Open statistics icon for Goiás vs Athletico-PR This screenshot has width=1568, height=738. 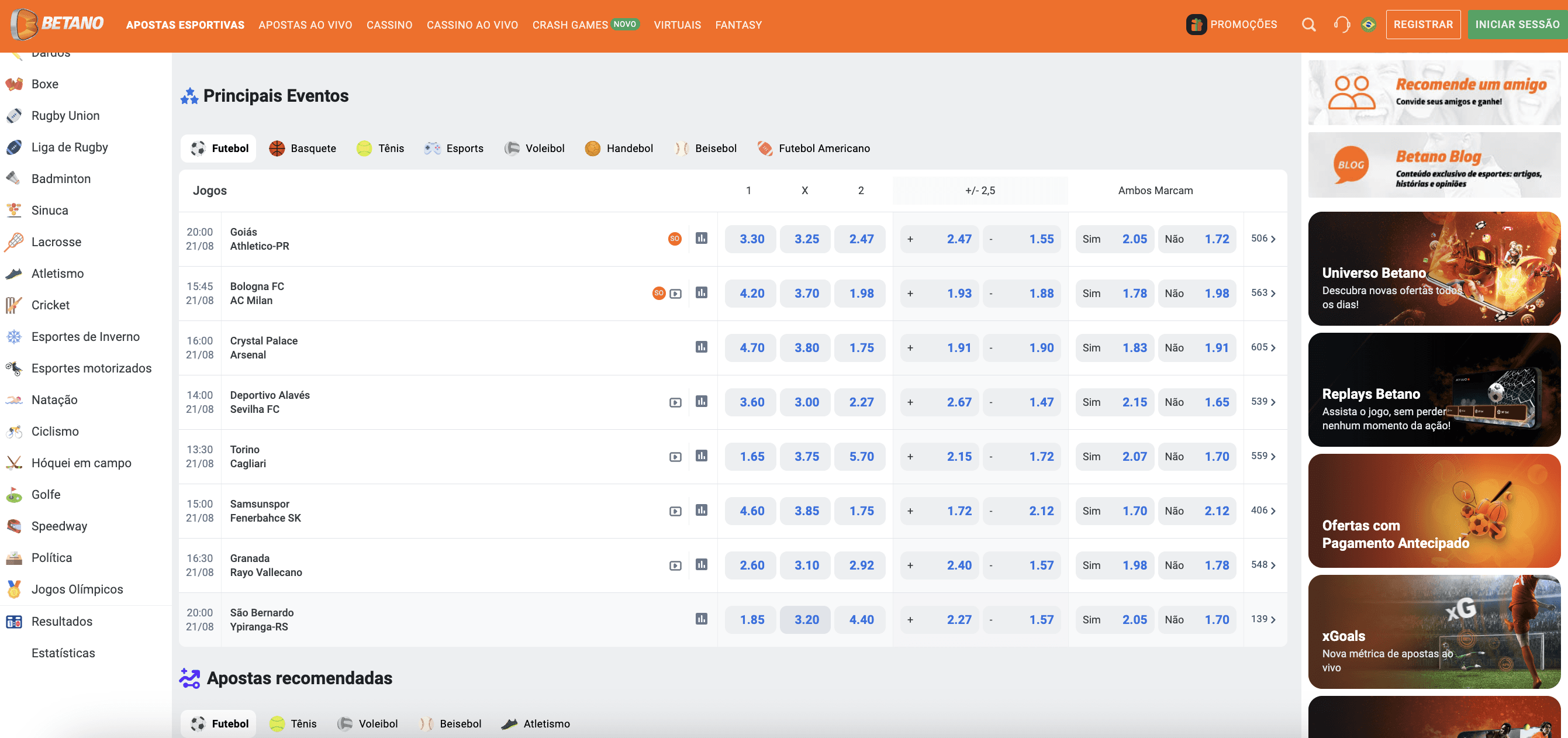[x=701, y=238]
